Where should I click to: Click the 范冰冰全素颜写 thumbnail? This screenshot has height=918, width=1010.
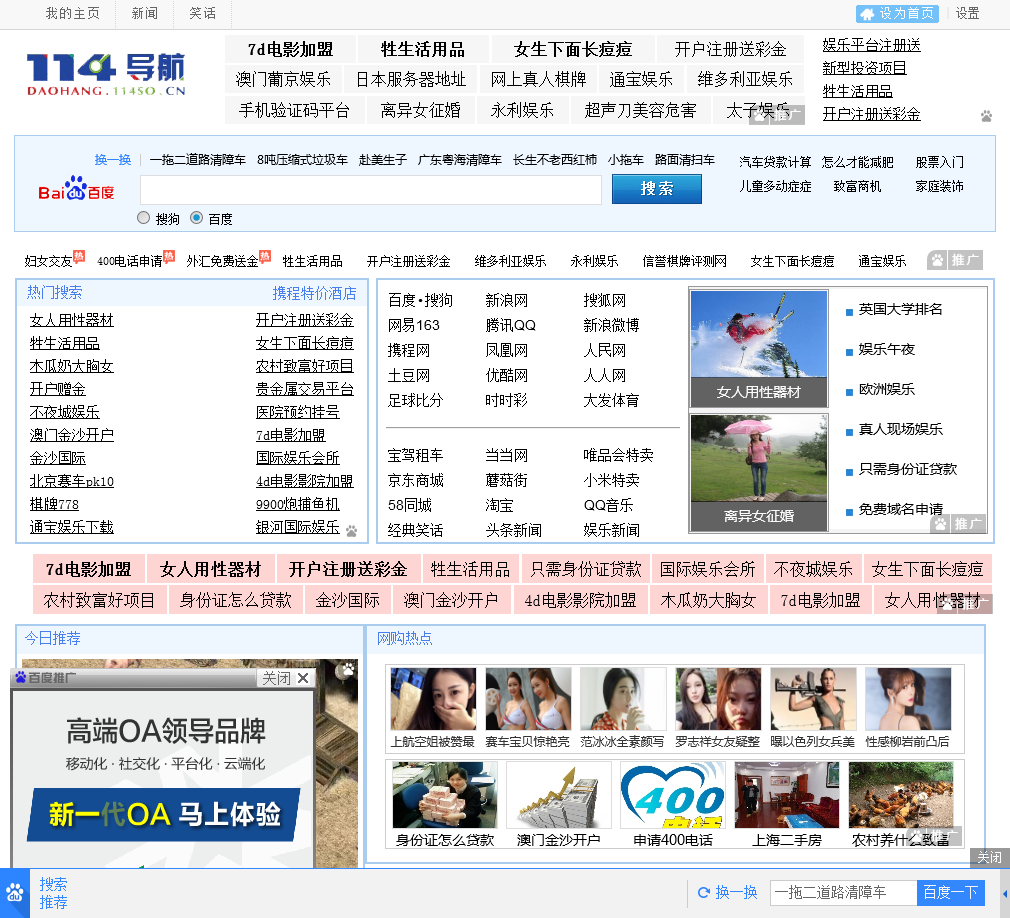[622, 699]
